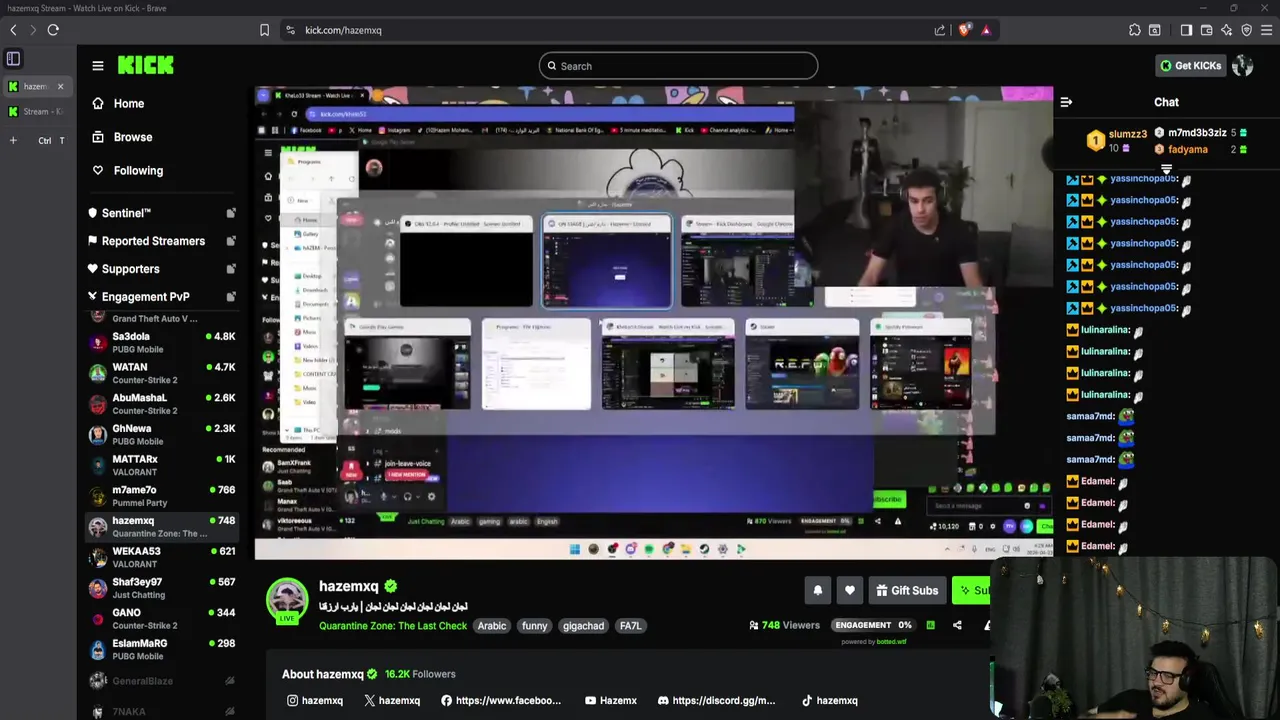
Task: Open hazemxq Instagram link
Action: pyautogui.click(x=315, y=701)
